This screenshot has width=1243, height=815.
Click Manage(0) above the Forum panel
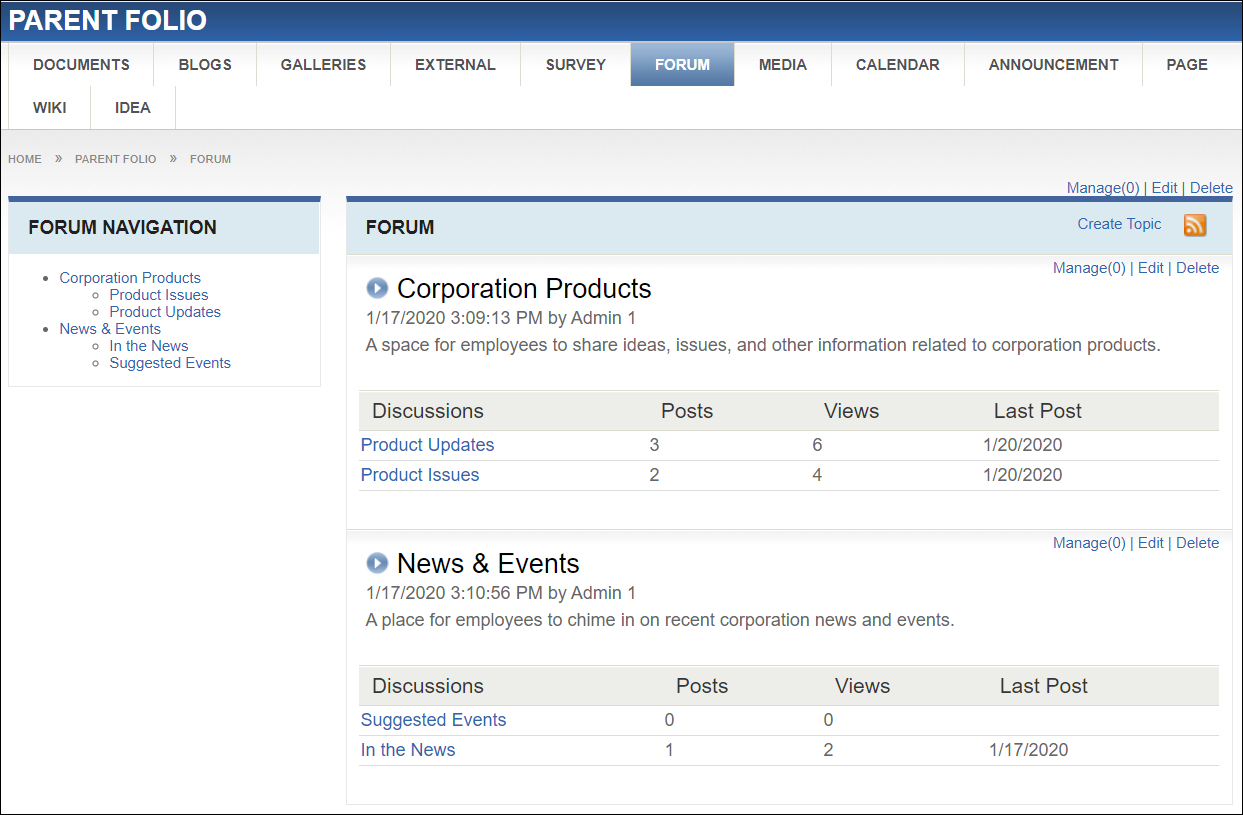tap(1103, 188)
